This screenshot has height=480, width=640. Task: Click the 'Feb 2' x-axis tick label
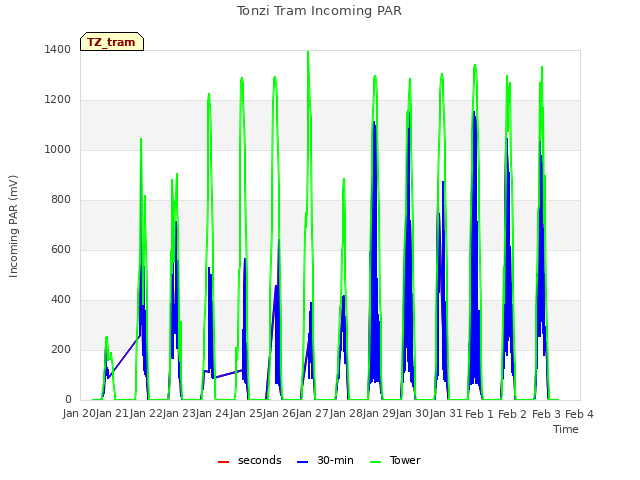click(513, 414)
